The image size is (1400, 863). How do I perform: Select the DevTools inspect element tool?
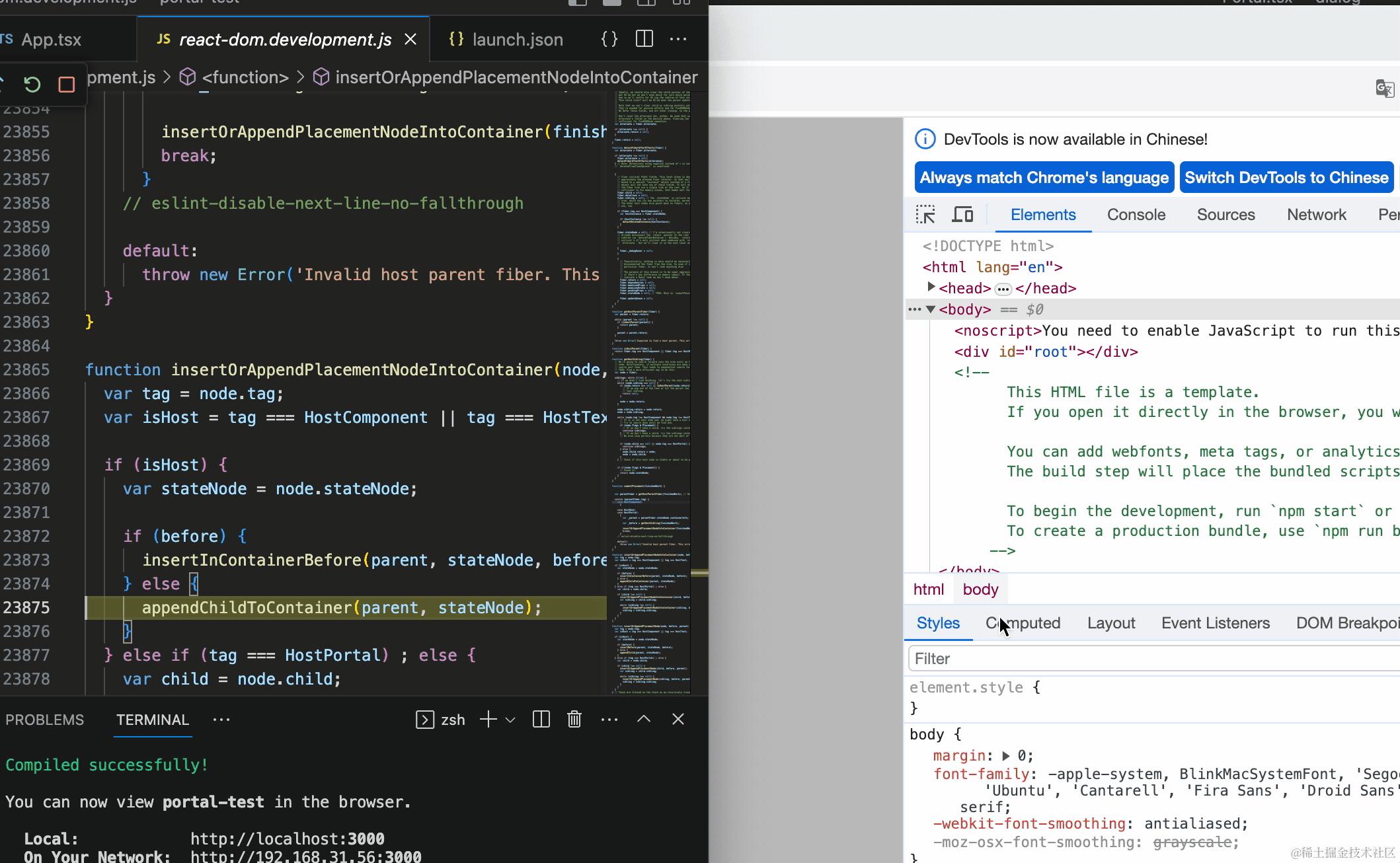click(x=925, y=215)
